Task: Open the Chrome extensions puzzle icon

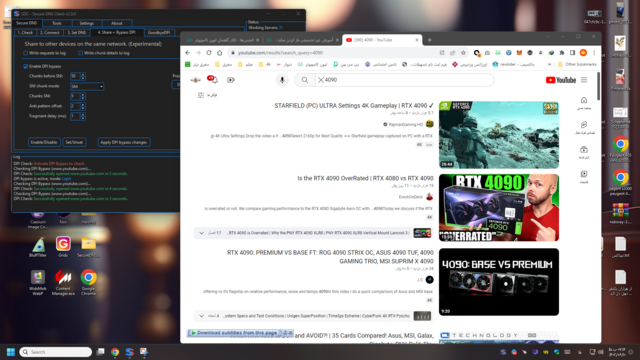Action: pyautogui.click(x=562, y=53)
